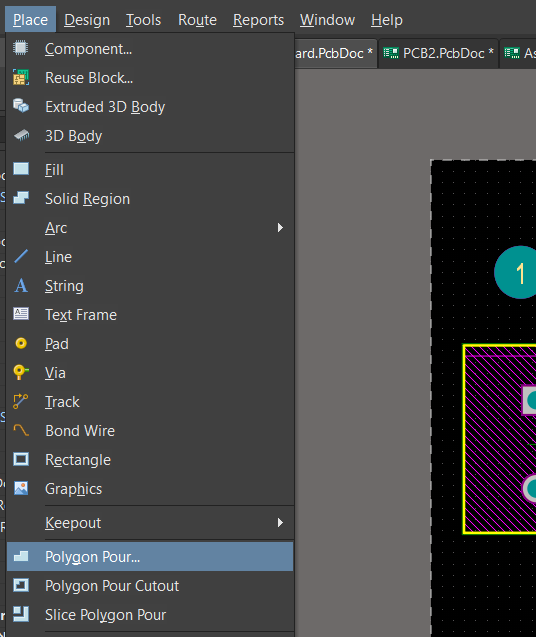Screen dimensions: 536x637
Task: Click the Rectangle outline icon
Action: coord(21,459)
